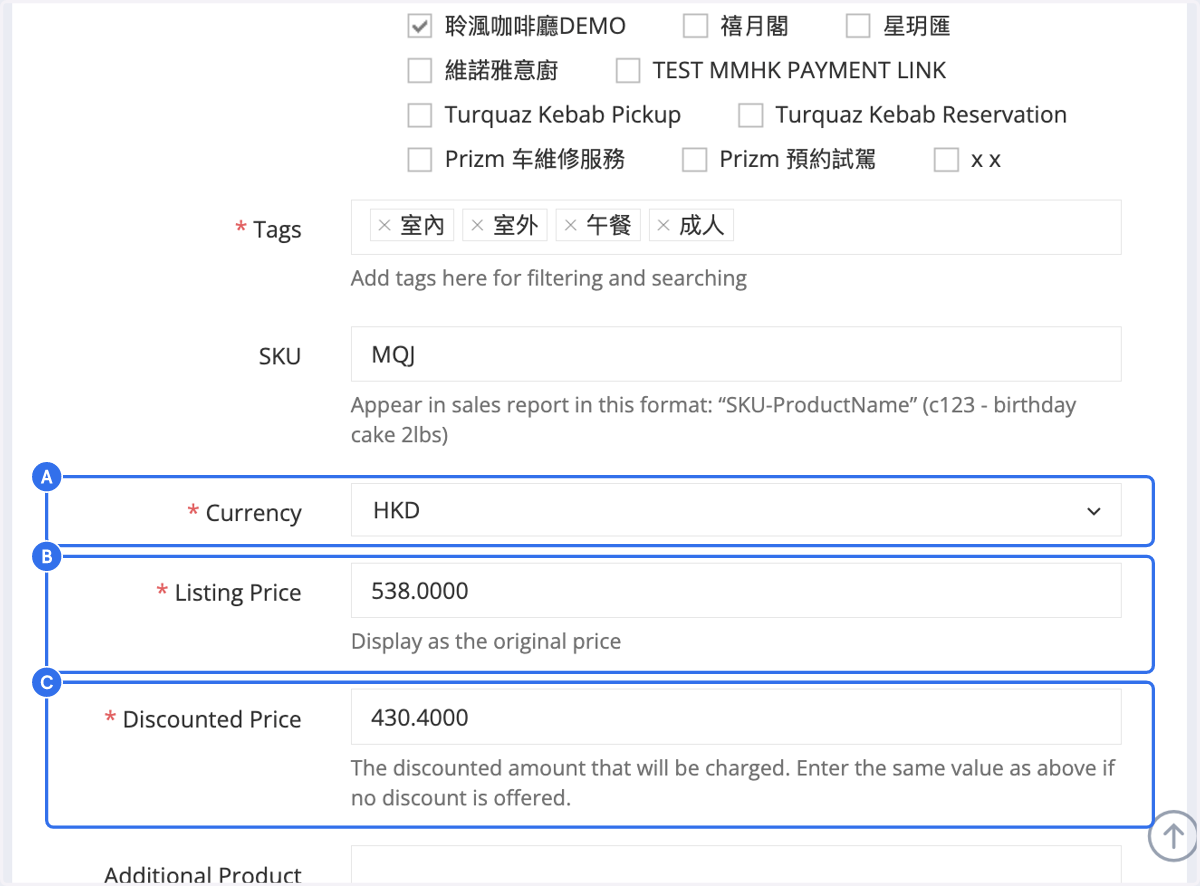The width and height of the screenshot is (1200, 886).
Task: Click 'Add tags here for filtering' hint text
Action: click(x=549, y=278)
